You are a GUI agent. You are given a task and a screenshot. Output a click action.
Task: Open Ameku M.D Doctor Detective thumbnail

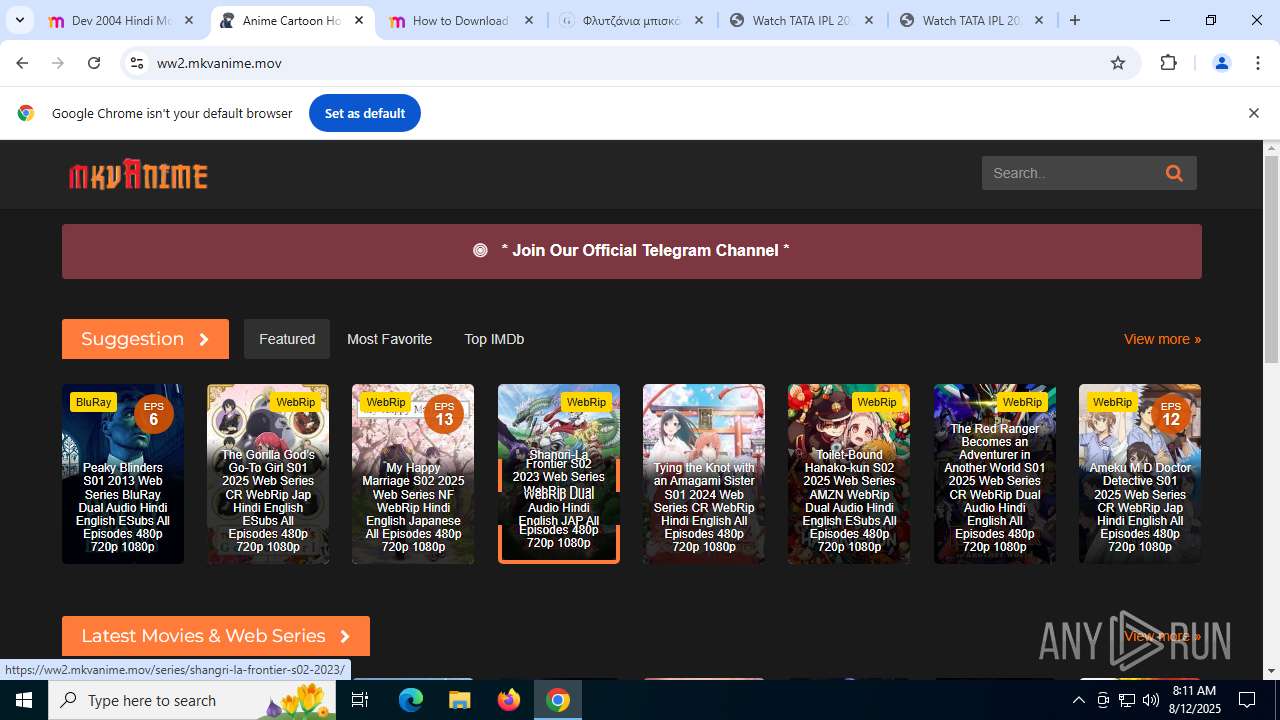1140,474
